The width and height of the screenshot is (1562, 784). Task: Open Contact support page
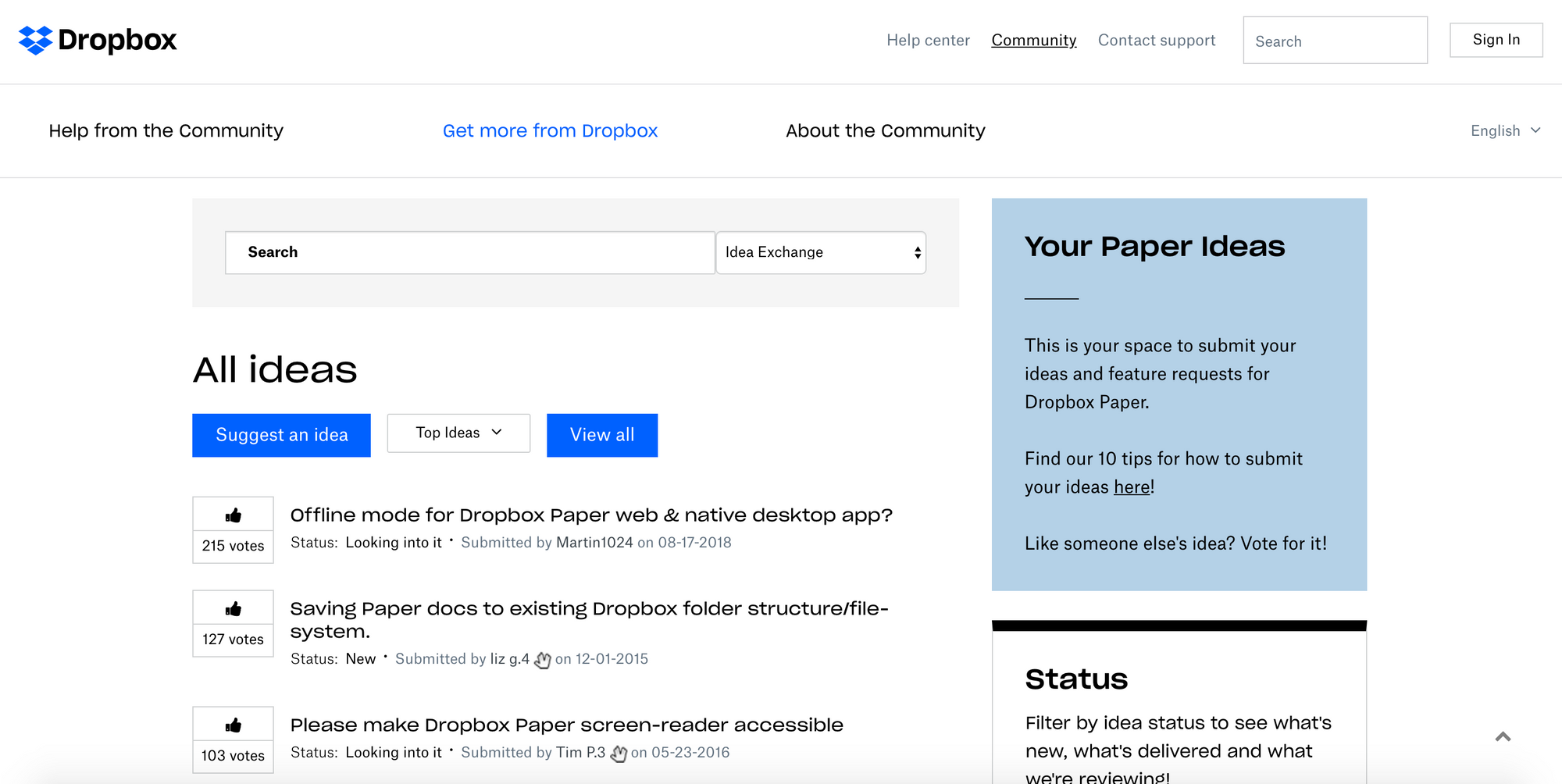1157,40
